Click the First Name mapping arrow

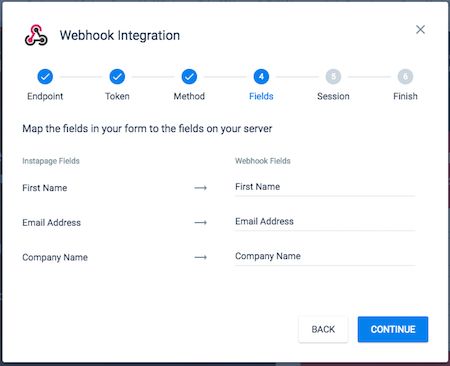pos(201,188)
